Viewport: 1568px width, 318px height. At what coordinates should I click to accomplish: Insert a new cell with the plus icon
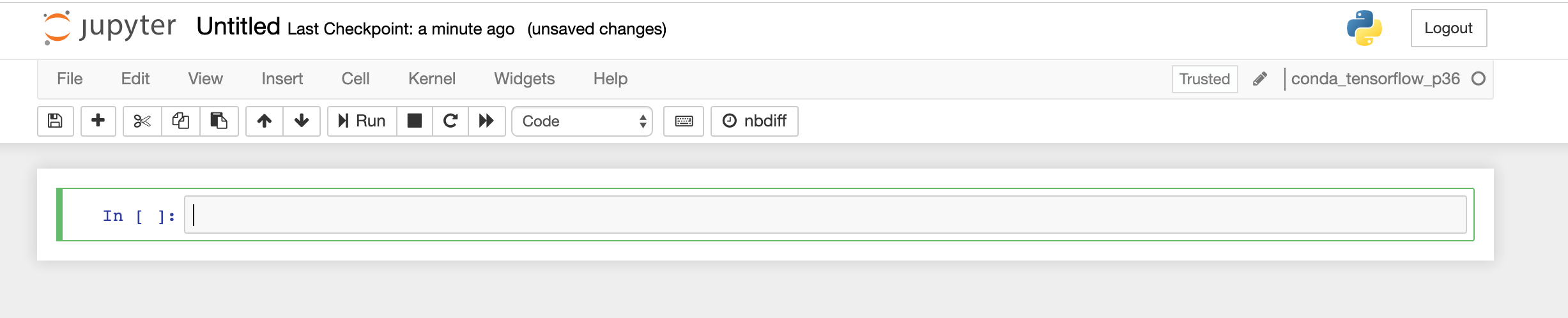click(98, 121)
